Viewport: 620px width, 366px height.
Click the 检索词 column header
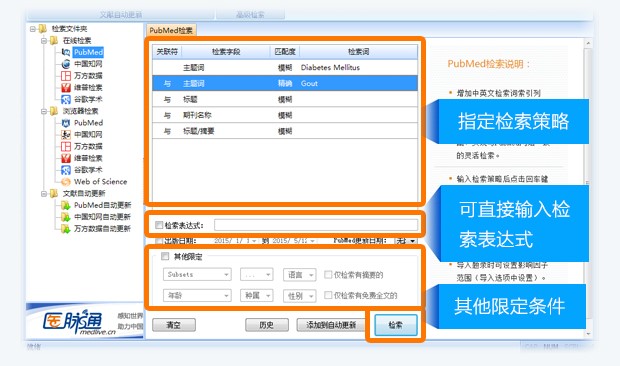(358, 52)
